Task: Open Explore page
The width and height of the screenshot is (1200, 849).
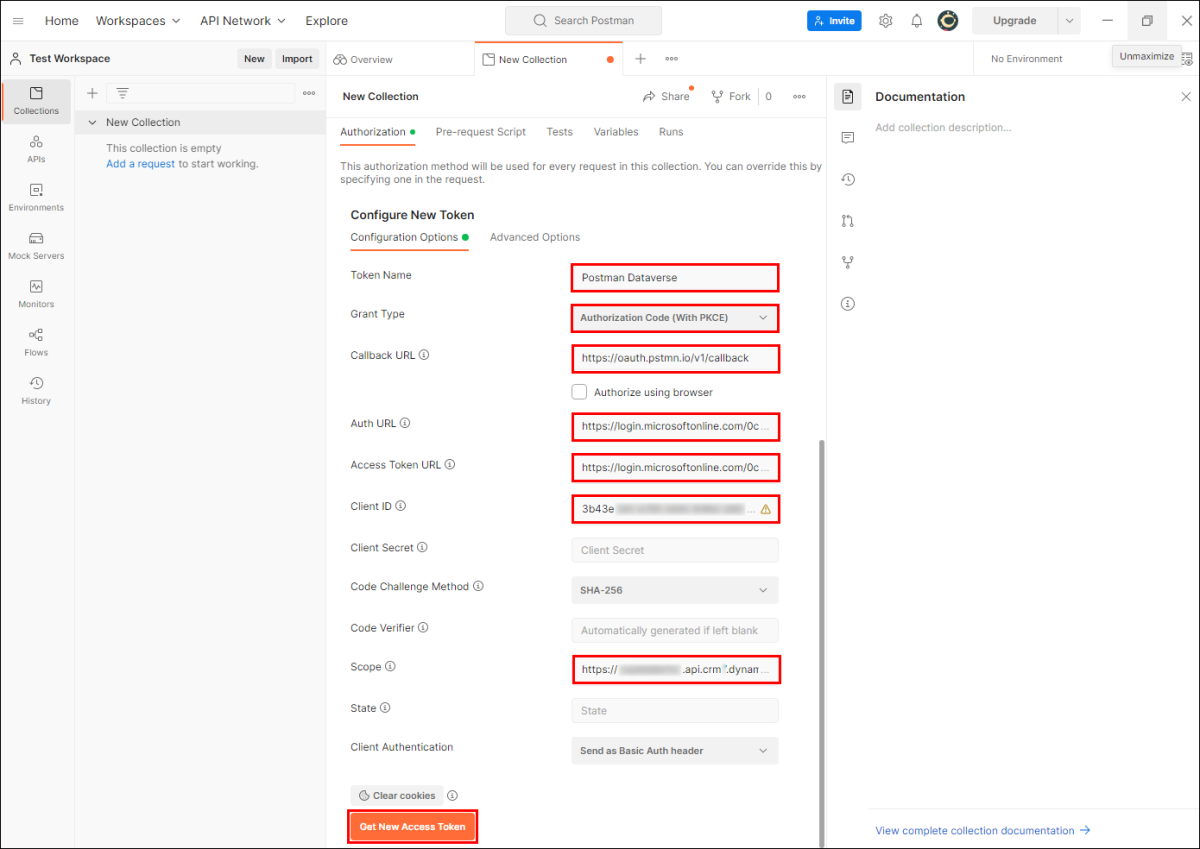Action: (327, 21)
